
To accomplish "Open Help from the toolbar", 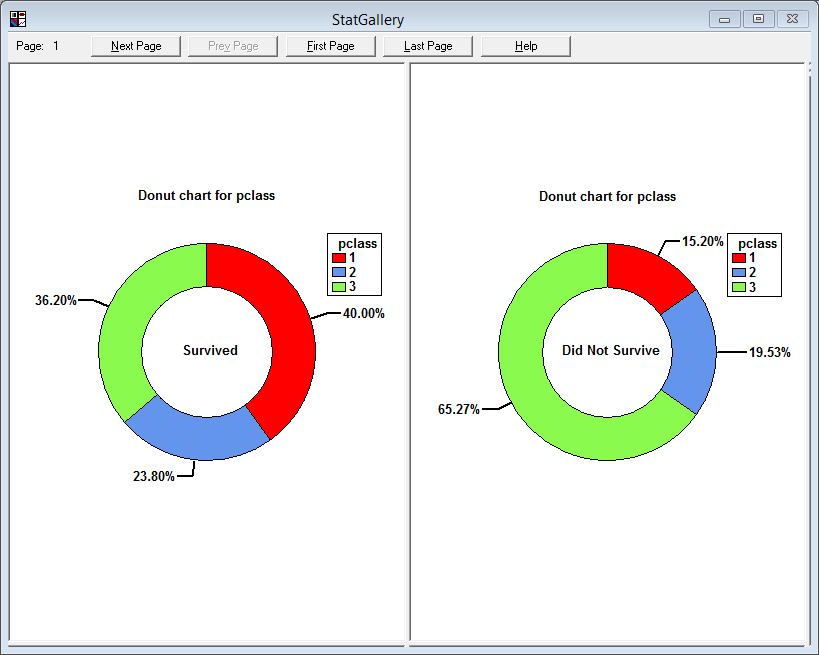I will coord(525,45).
